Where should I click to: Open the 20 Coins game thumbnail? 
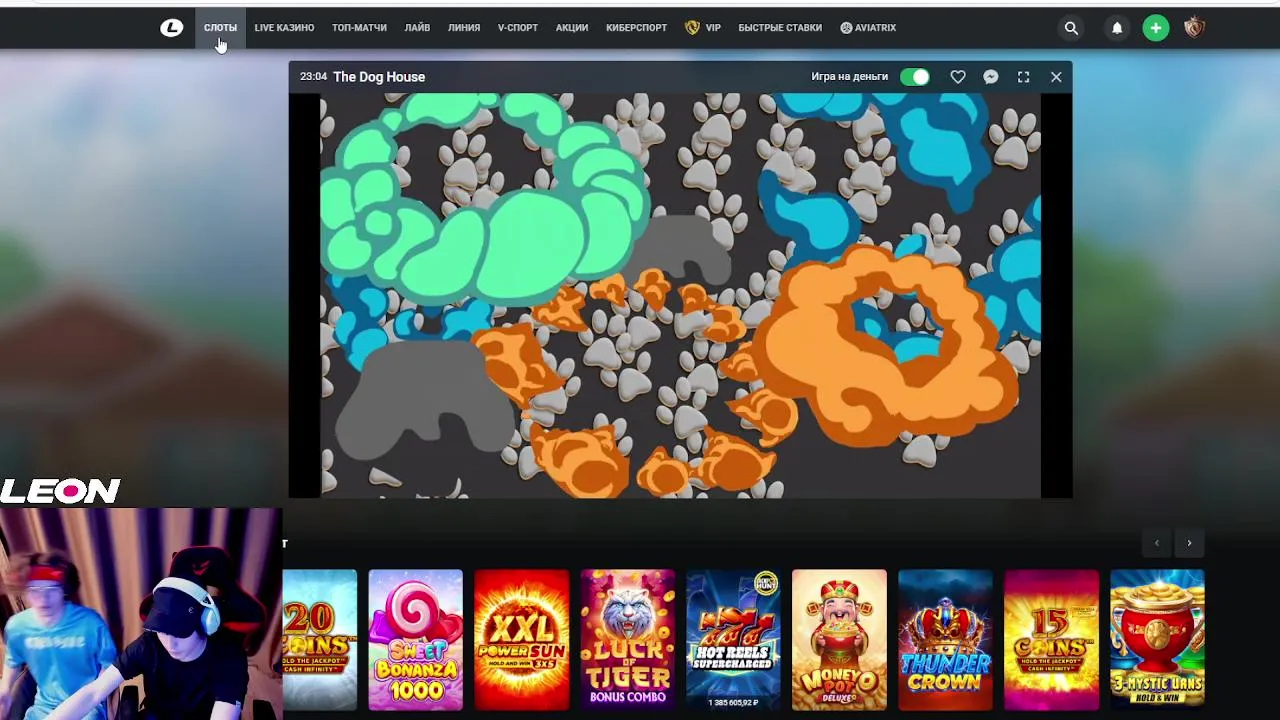[320, 640]
